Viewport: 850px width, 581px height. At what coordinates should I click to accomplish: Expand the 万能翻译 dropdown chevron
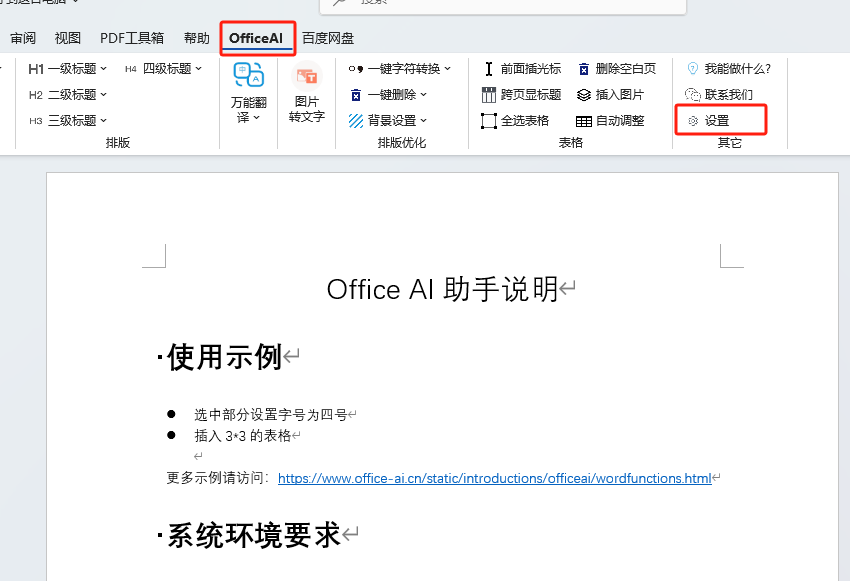coord(256,118)
